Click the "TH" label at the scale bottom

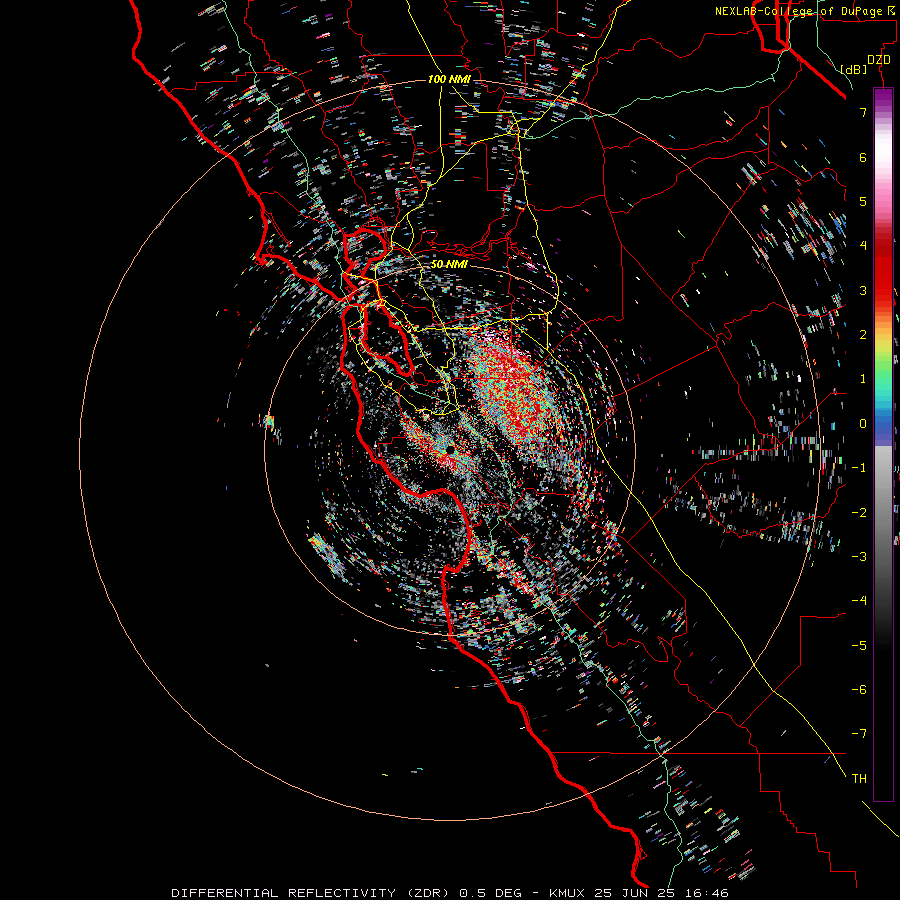click(x=859, y=779)
